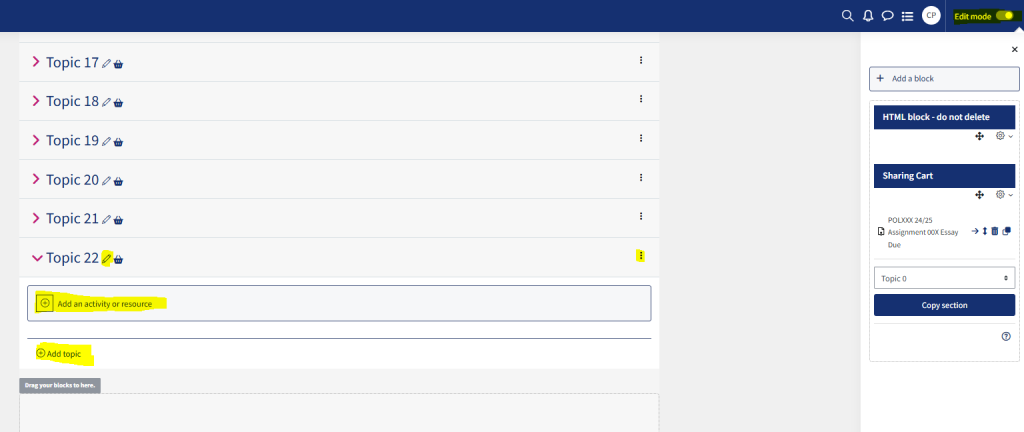This screenshot has width=1024, height=432.
Task: Open the messages speech bubble icon
Action: [887, 16]
